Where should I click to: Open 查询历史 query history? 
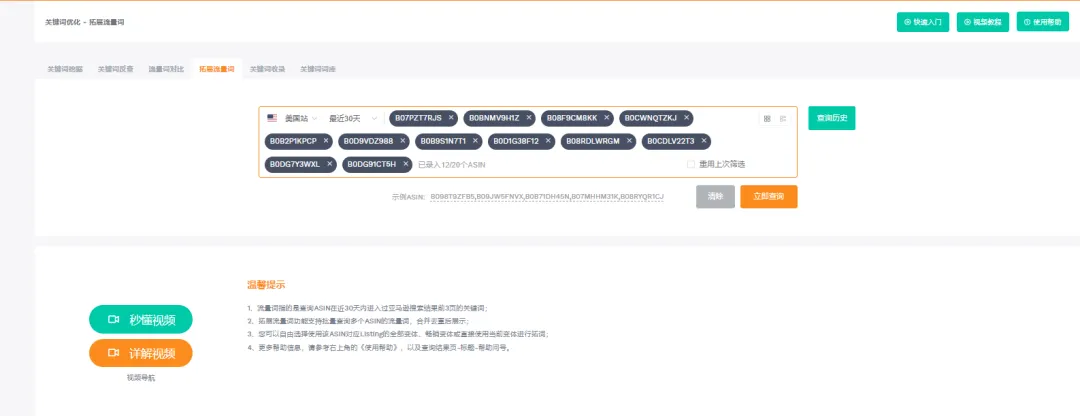(x=831, y=118)
